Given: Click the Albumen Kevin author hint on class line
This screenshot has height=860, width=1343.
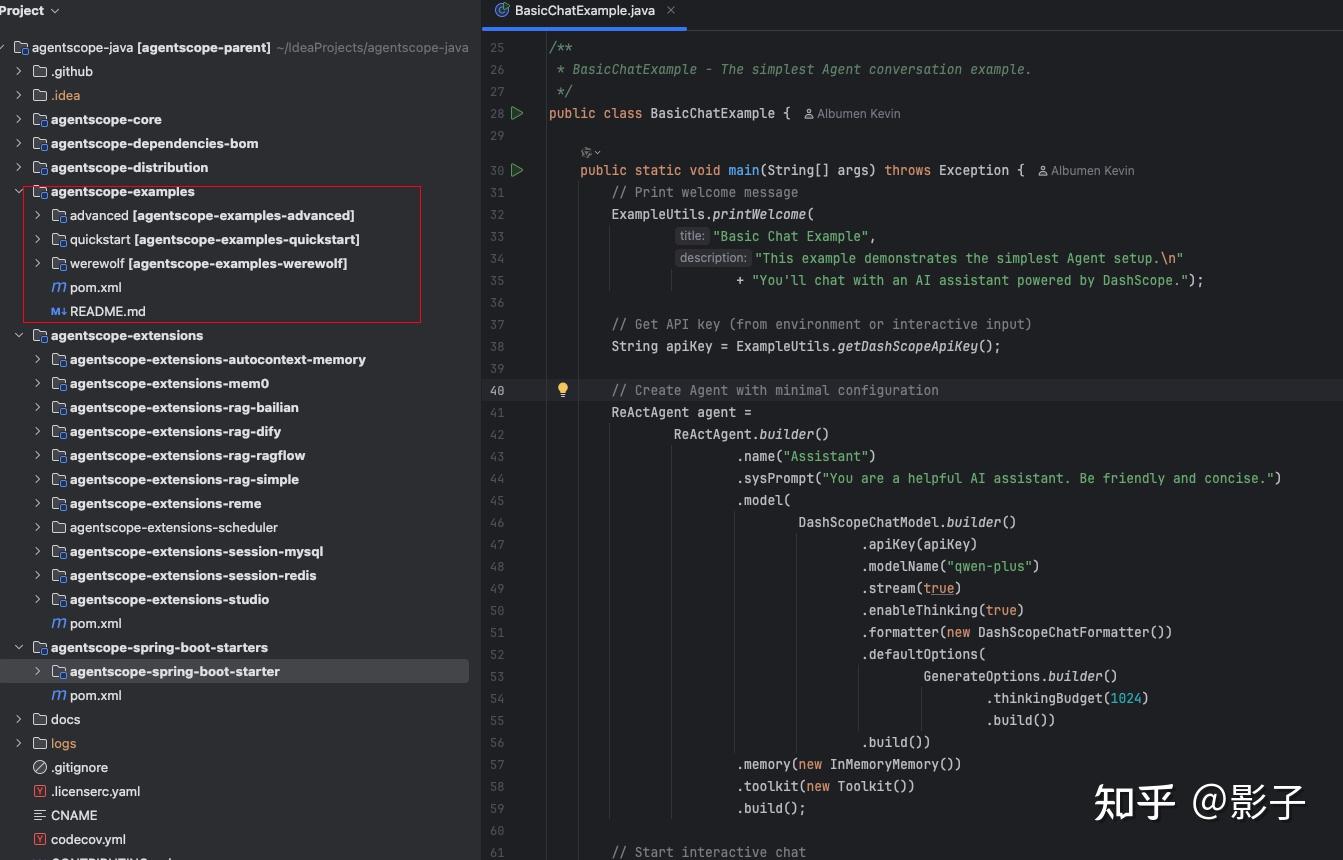Looking at the screenshot, I should pos(853,114).
